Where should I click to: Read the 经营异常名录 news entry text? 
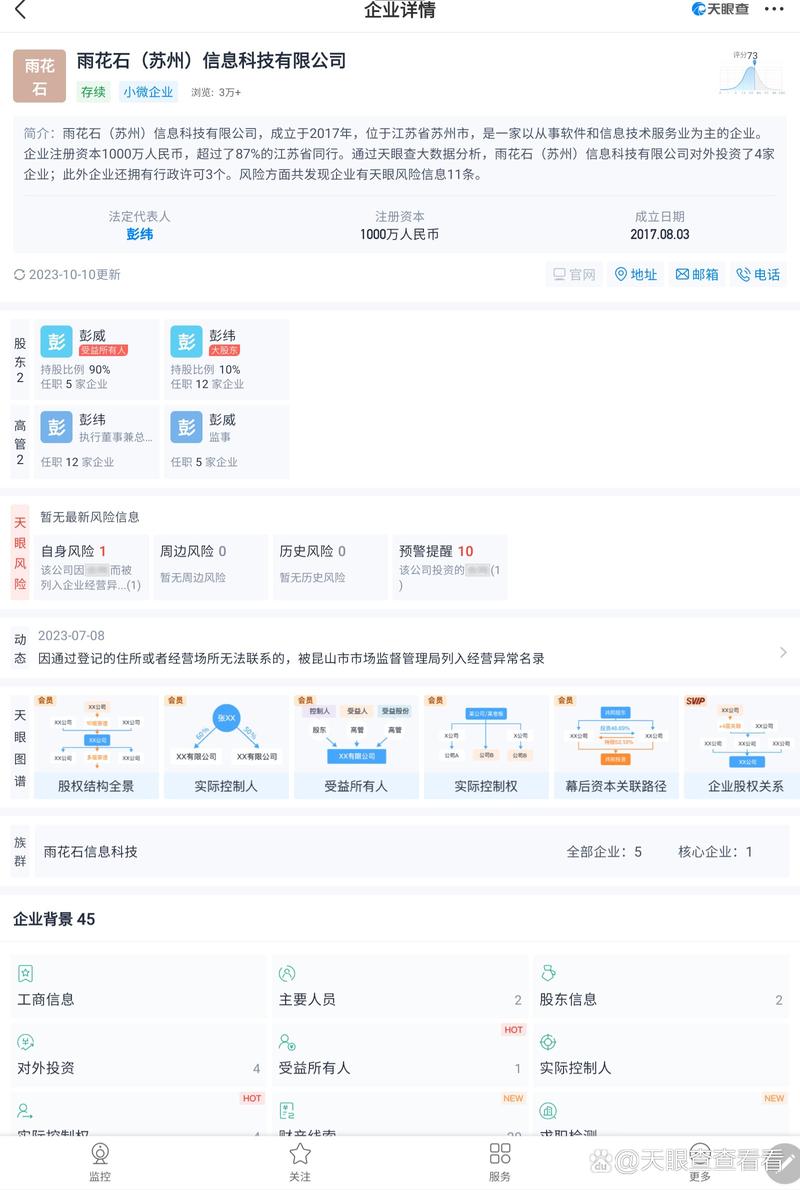coord(291,659)
